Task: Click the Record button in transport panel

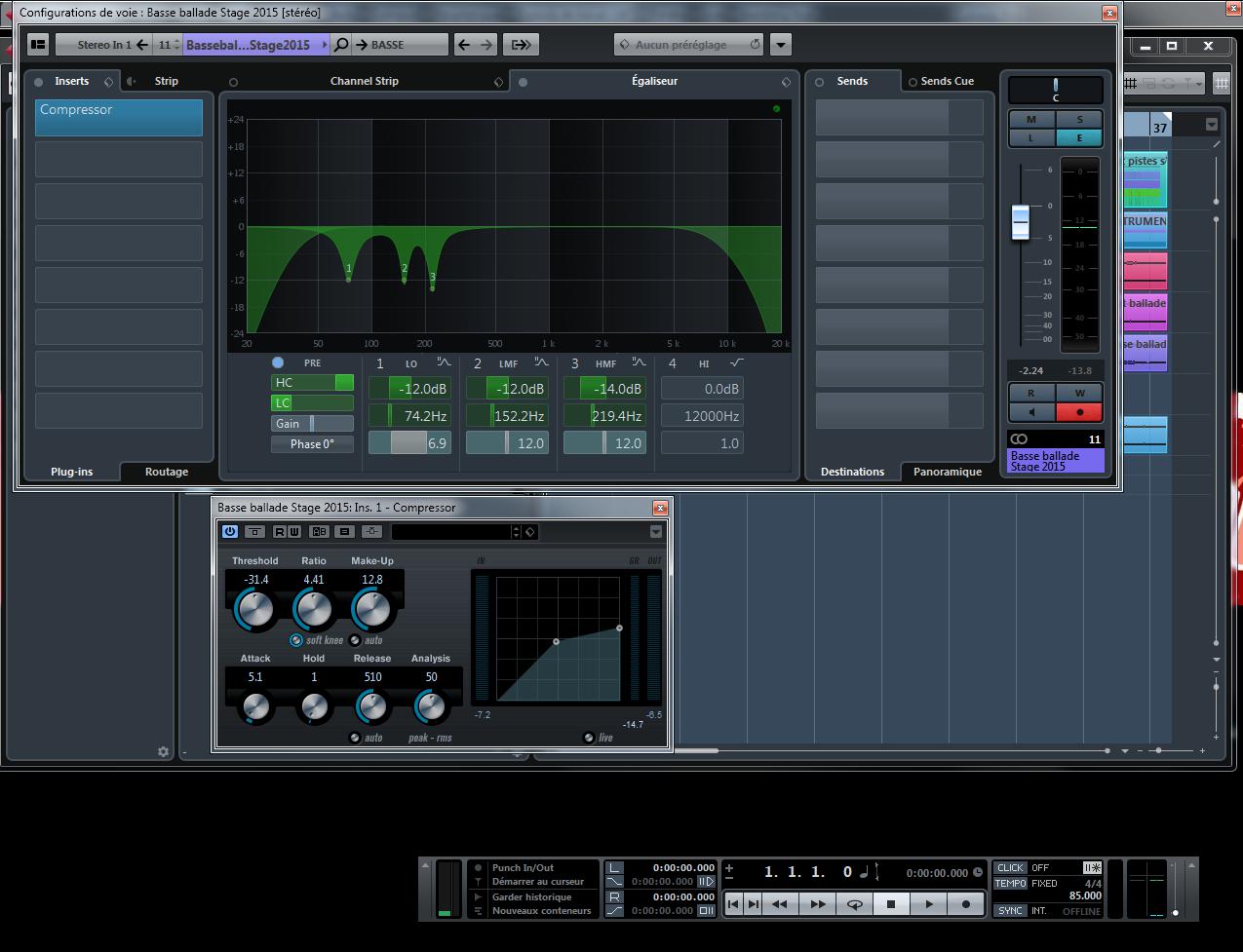Action: pos(966,904)
